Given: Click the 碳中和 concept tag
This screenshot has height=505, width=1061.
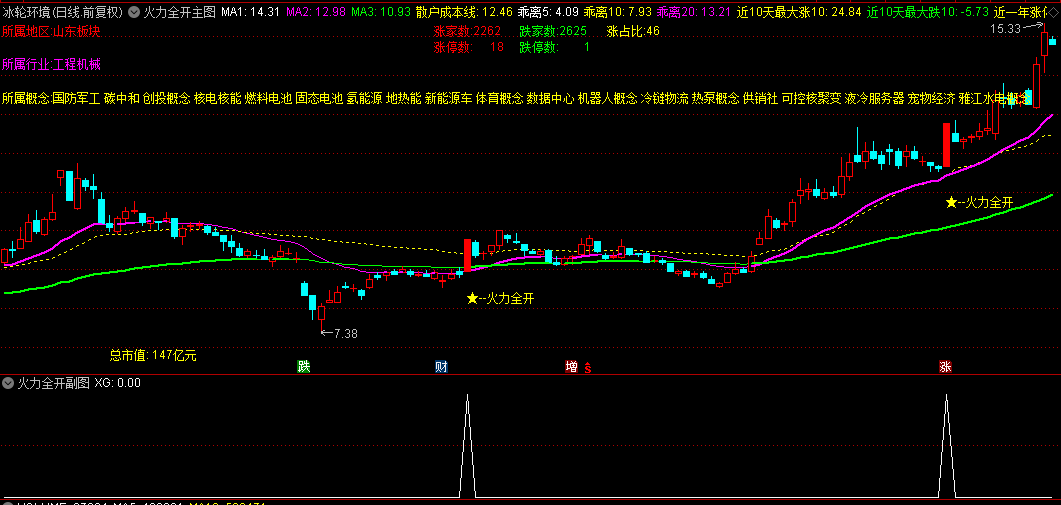Looking at the screenshot, I should point(122,98).
